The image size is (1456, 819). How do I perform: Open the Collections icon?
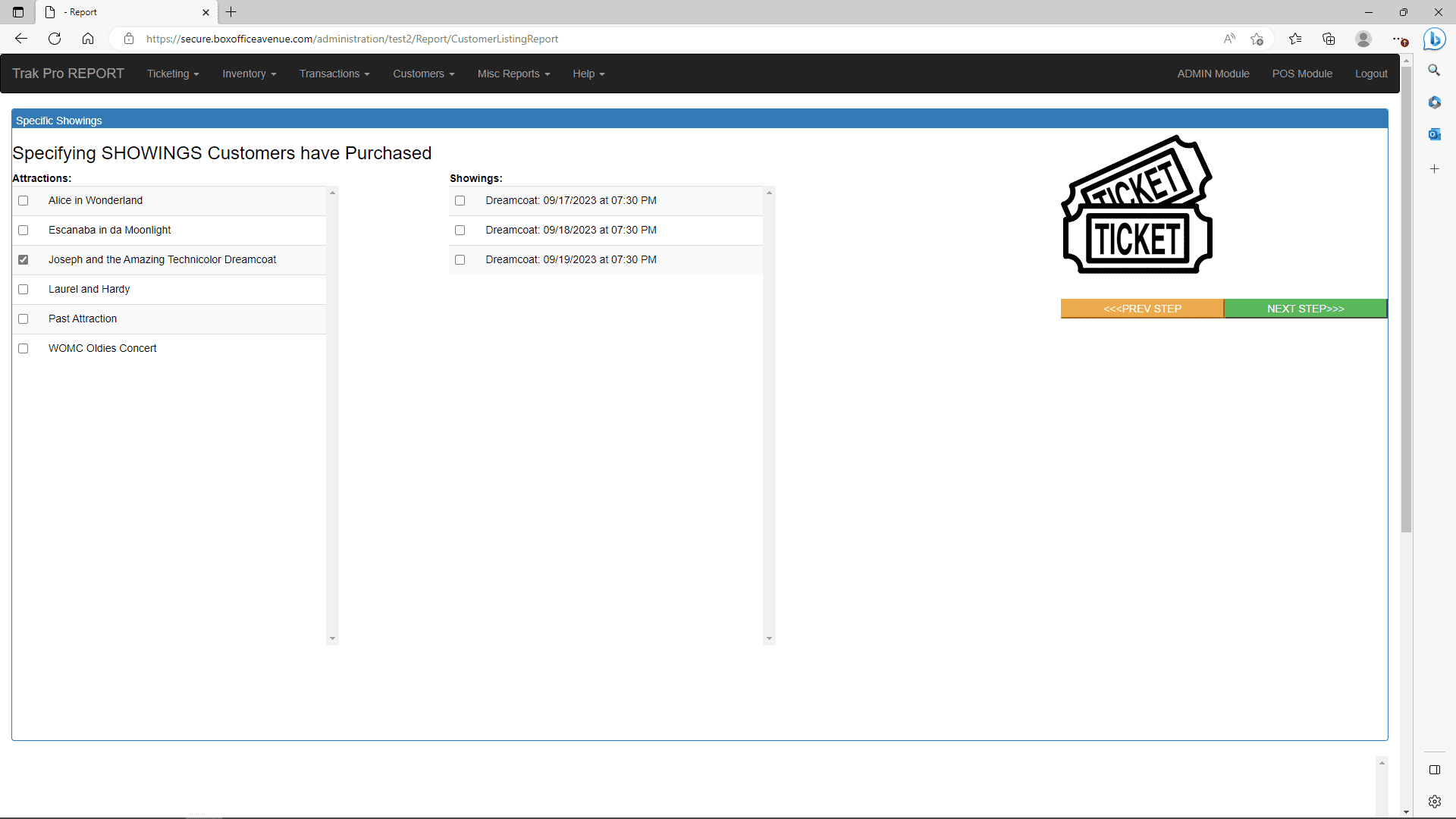tap(1329, 39)
